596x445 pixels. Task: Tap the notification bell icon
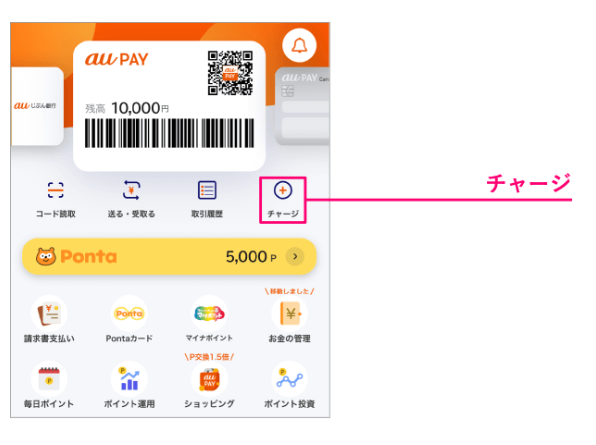(299, 46)
